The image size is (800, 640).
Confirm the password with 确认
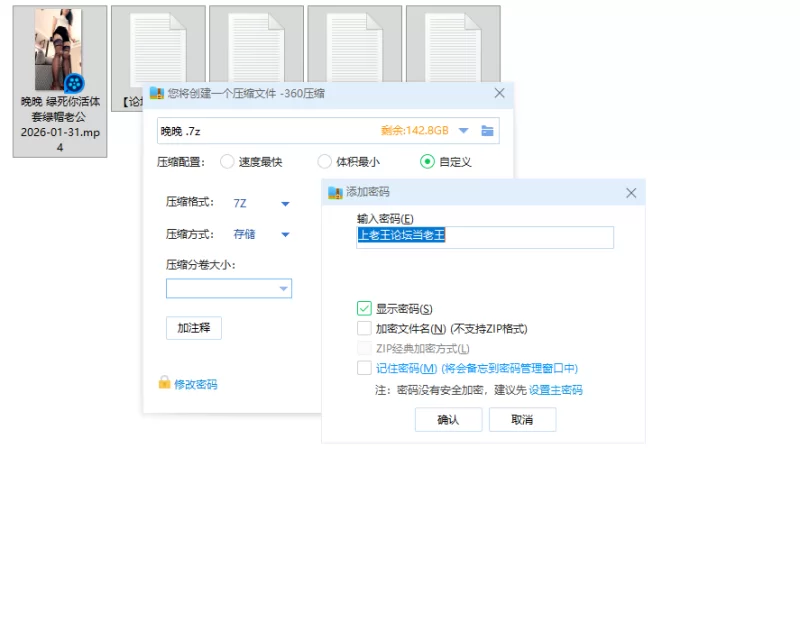(x=448, y=420)
